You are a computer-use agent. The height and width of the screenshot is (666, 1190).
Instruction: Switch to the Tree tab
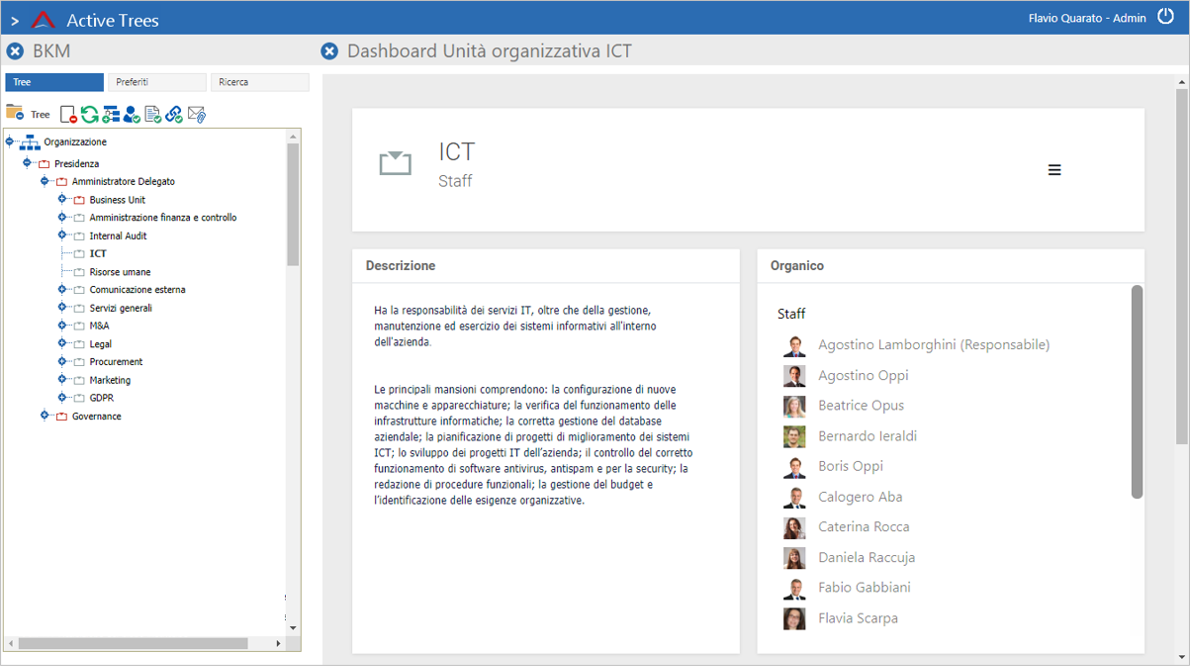point(55,82)
